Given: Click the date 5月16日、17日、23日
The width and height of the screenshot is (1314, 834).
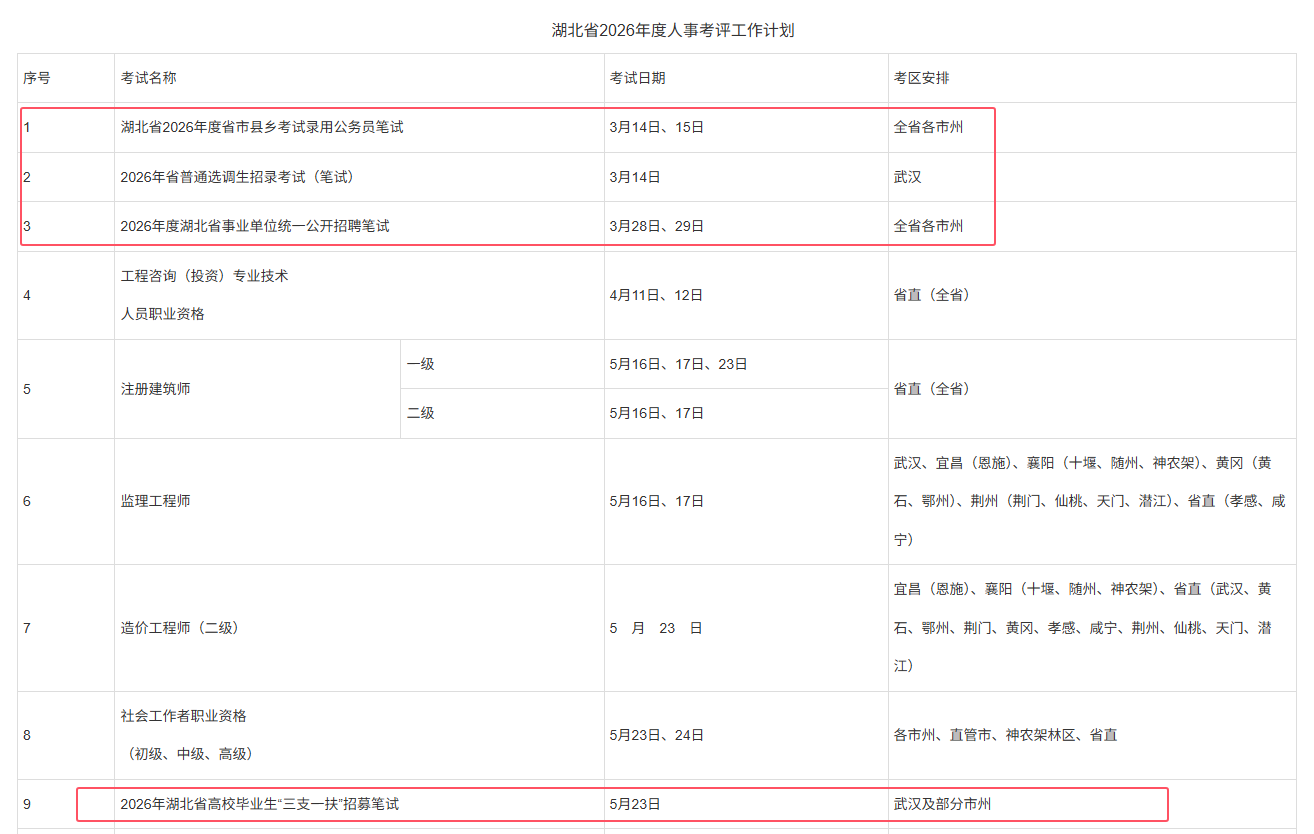Looking at the screenshot, I should [678, 364].
